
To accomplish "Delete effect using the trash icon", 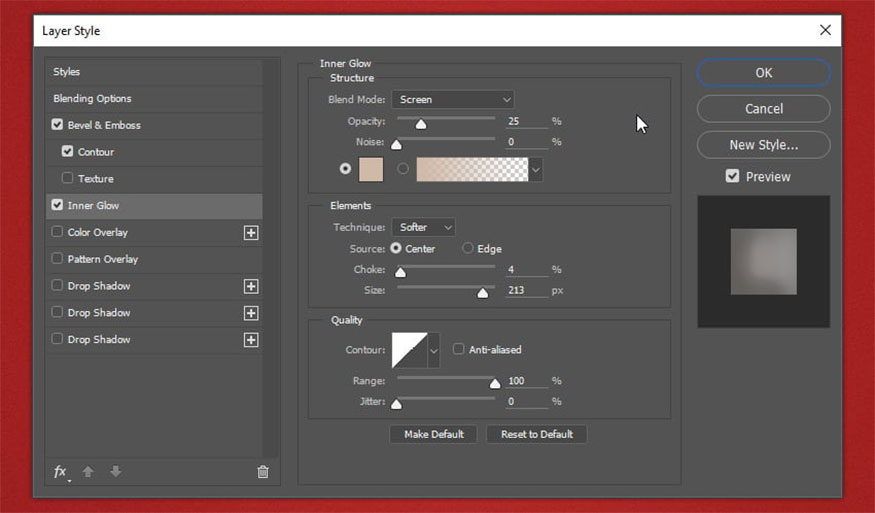I will tap(263, 472).
